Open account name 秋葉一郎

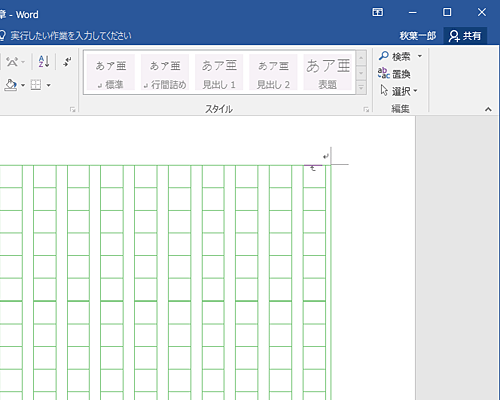(418, 36)
